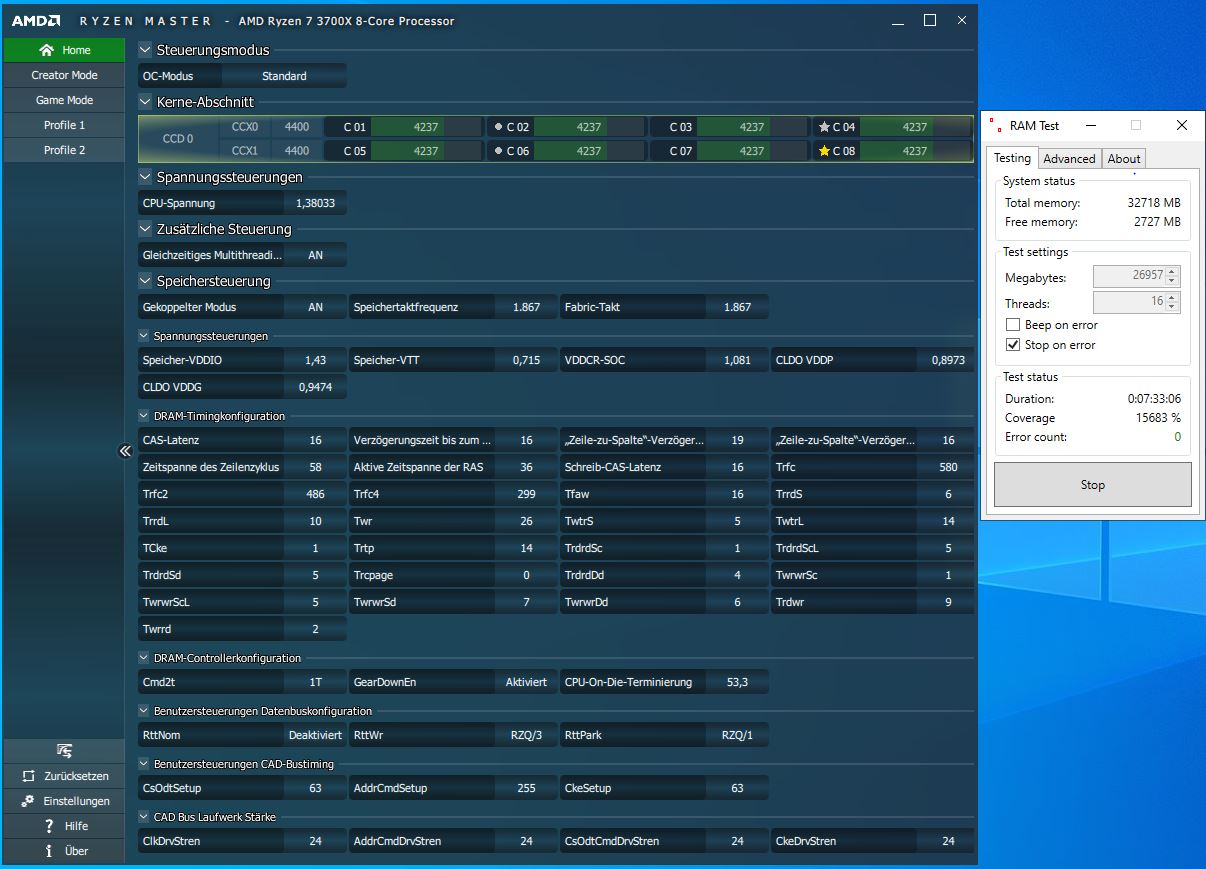Select Profile 1 in sidebar
This screenshot has height=869, width=1206.
point(64,125)
